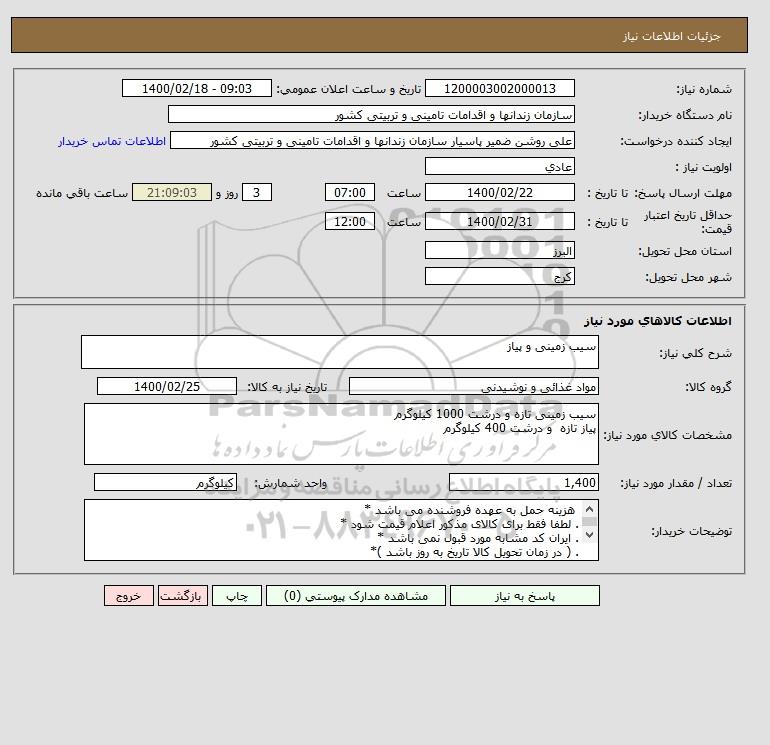Viewport: 770px width, 745px height.
Task: Click buyer organization name field
Action: [x=371, y=114]
